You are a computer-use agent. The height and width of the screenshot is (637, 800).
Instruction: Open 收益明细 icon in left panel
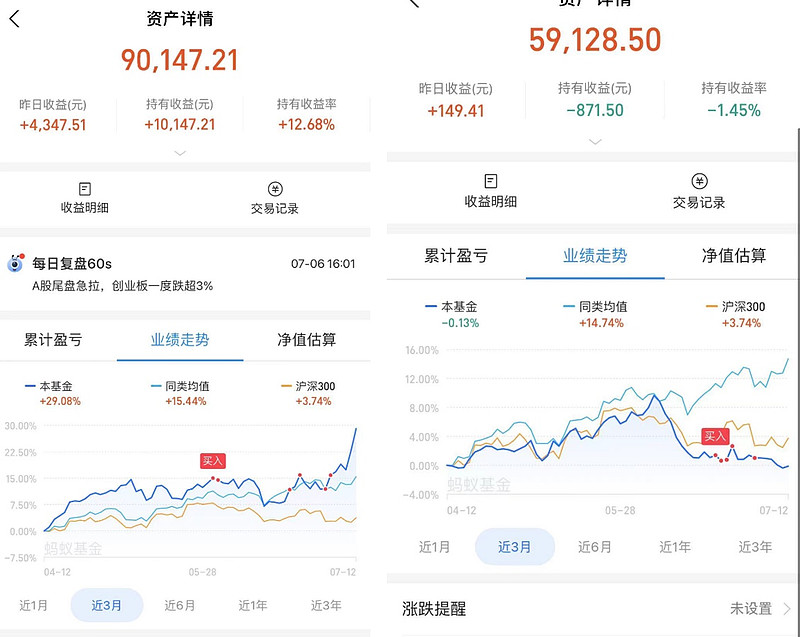tap(85, 189)
